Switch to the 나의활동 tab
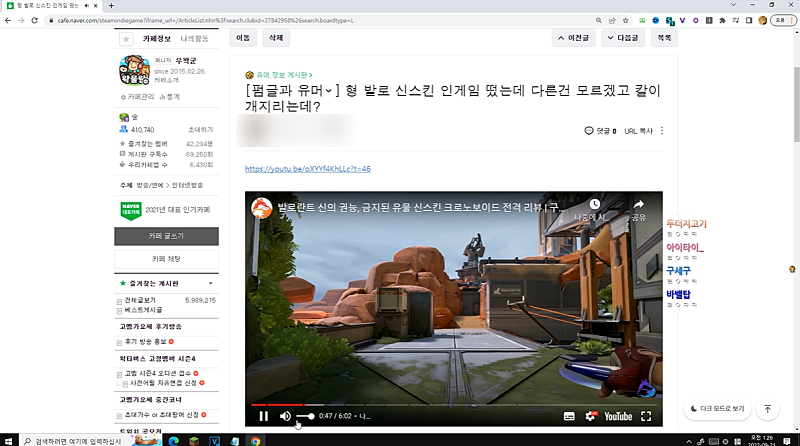The image size is (800, 446). [194, 38]
